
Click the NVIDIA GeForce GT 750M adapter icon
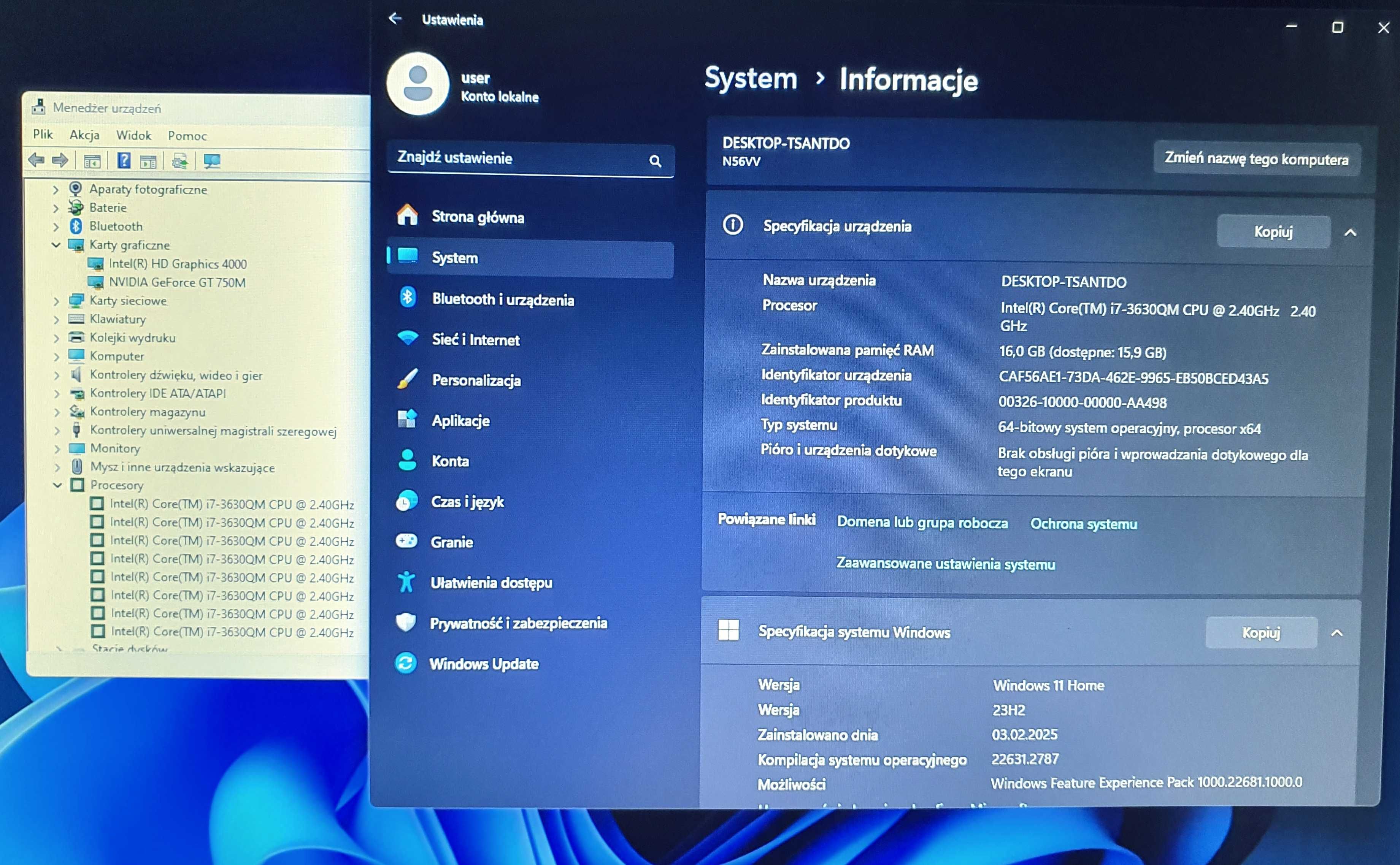[x=95, y=282]
